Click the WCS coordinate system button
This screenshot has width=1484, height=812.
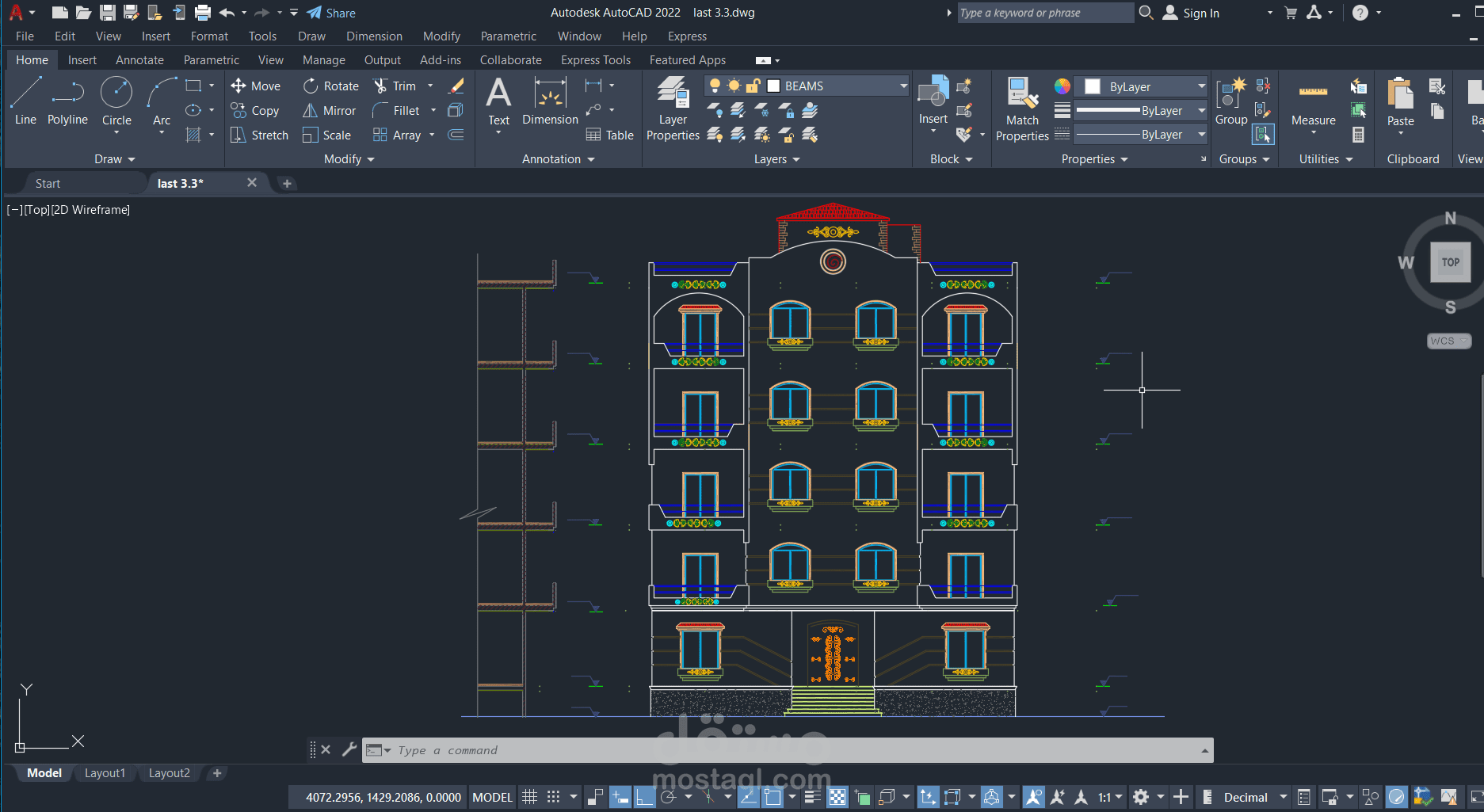pos(1448,341)
